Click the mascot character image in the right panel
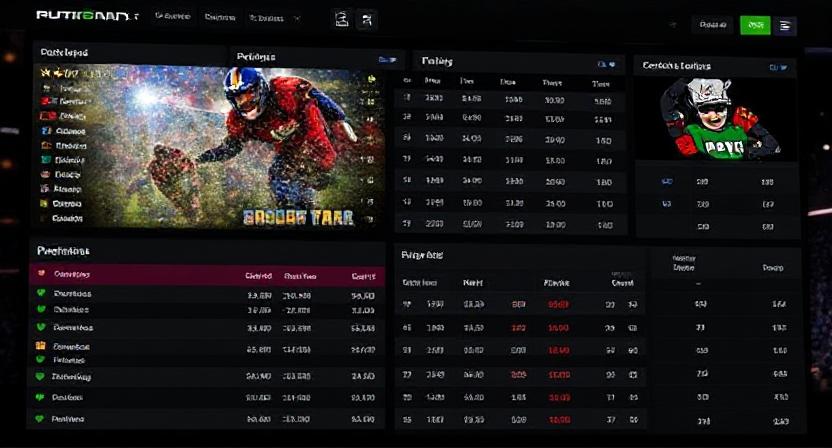 (716, 118)
